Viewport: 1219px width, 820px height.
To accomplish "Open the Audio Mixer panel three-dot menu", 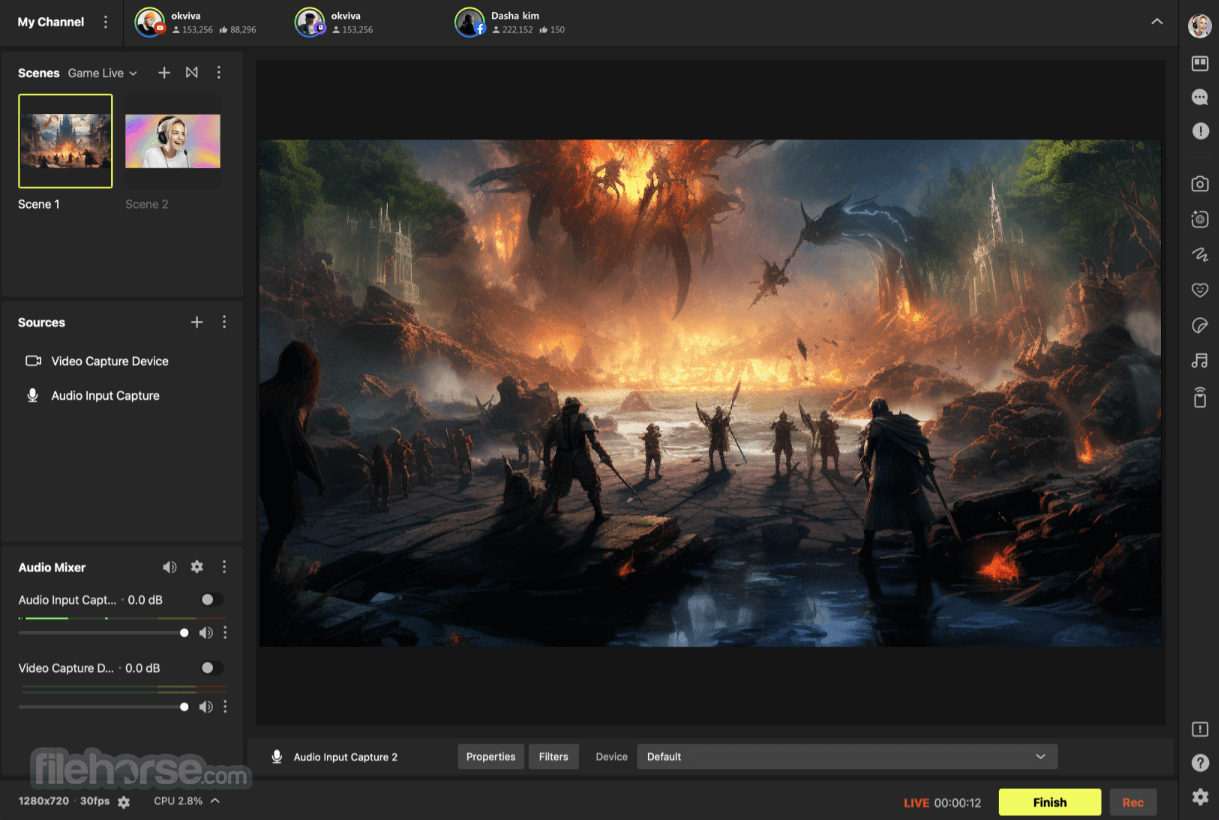I will [224, 567].
